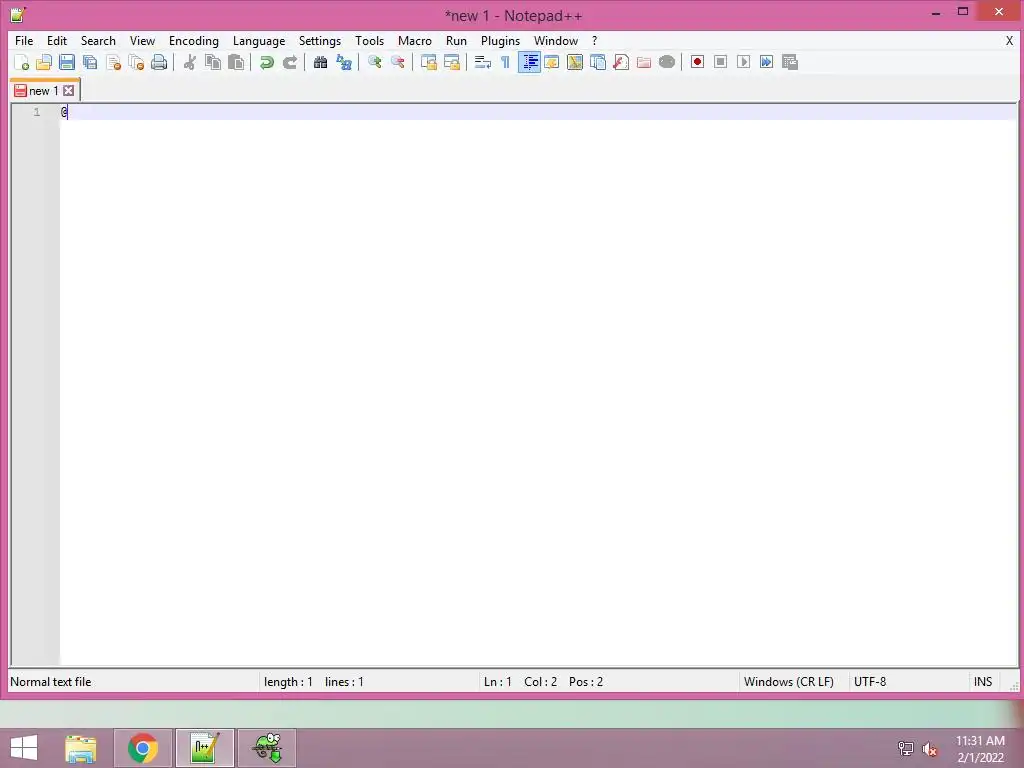Close the current document via toolbar icon
This screenshot has height=768, width=1024.
tap(113, 62)
